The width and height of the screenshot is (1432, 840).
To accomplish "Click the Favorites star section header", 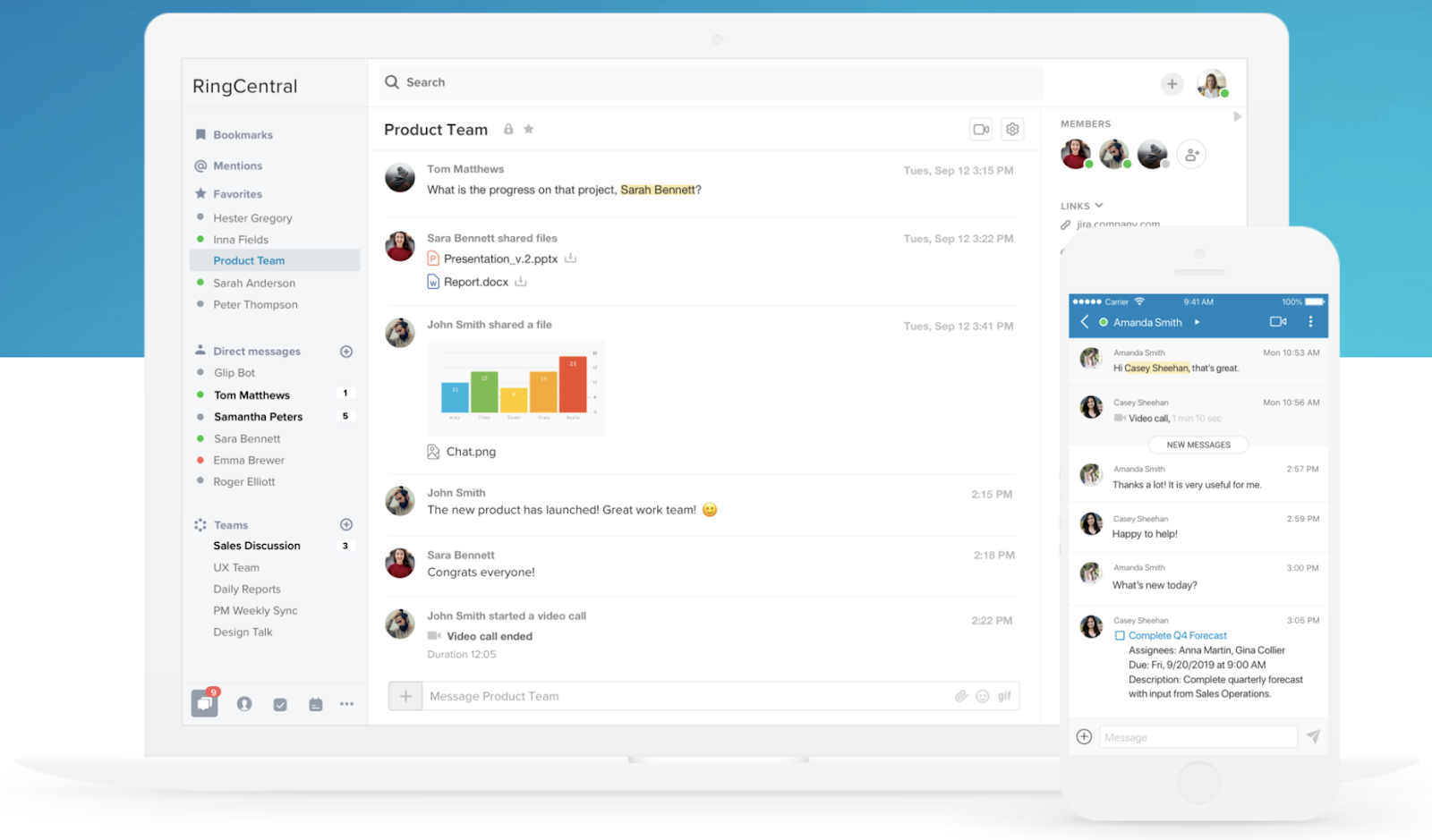I will point(229,193).
